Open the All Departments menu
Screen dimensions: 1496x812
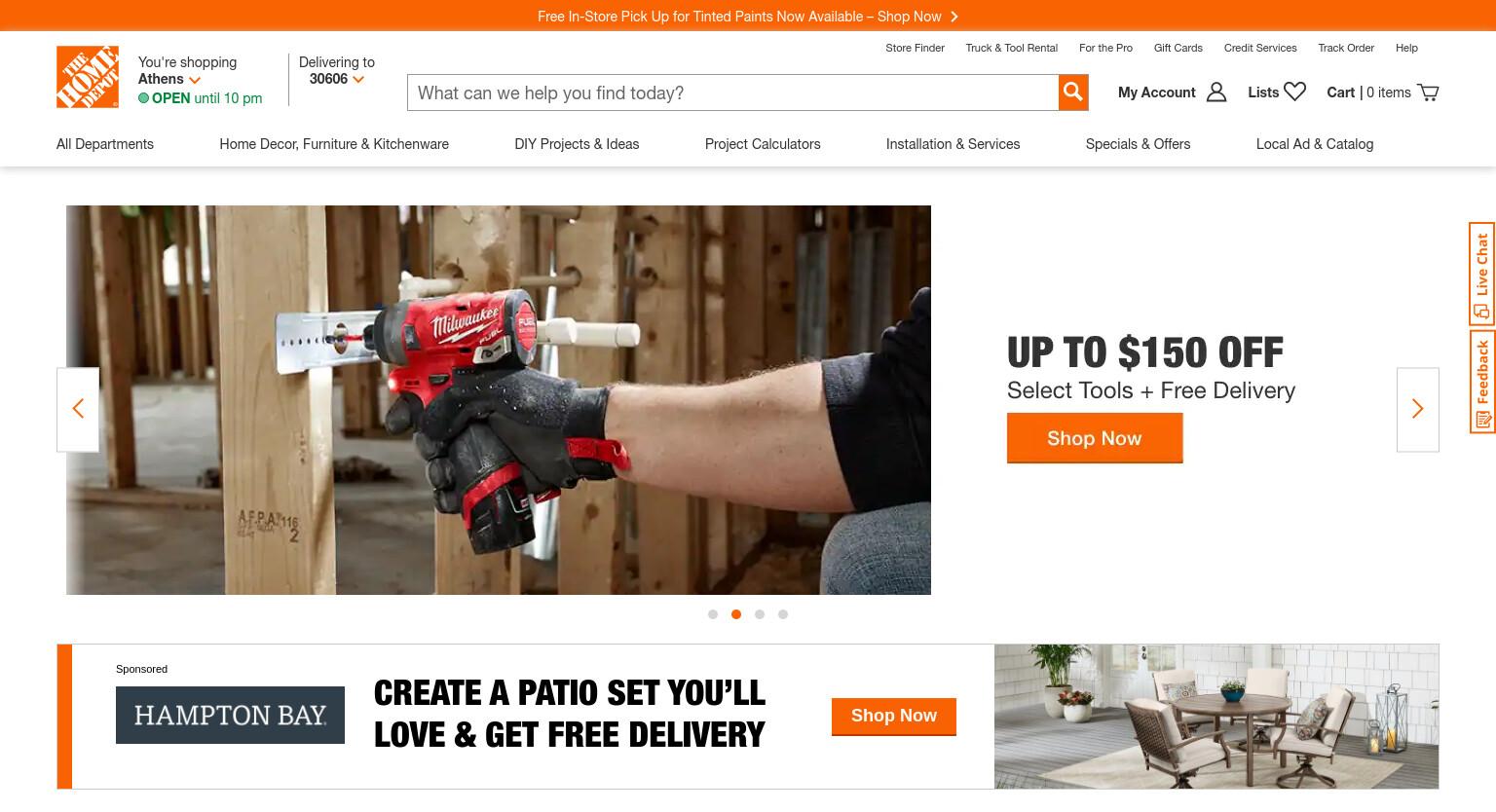pos(105,144)
